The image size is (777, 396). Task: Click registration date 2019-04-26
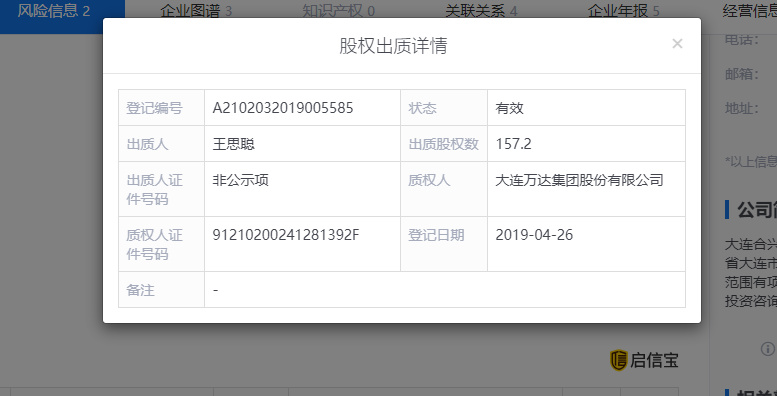click(x=534, y=235)
